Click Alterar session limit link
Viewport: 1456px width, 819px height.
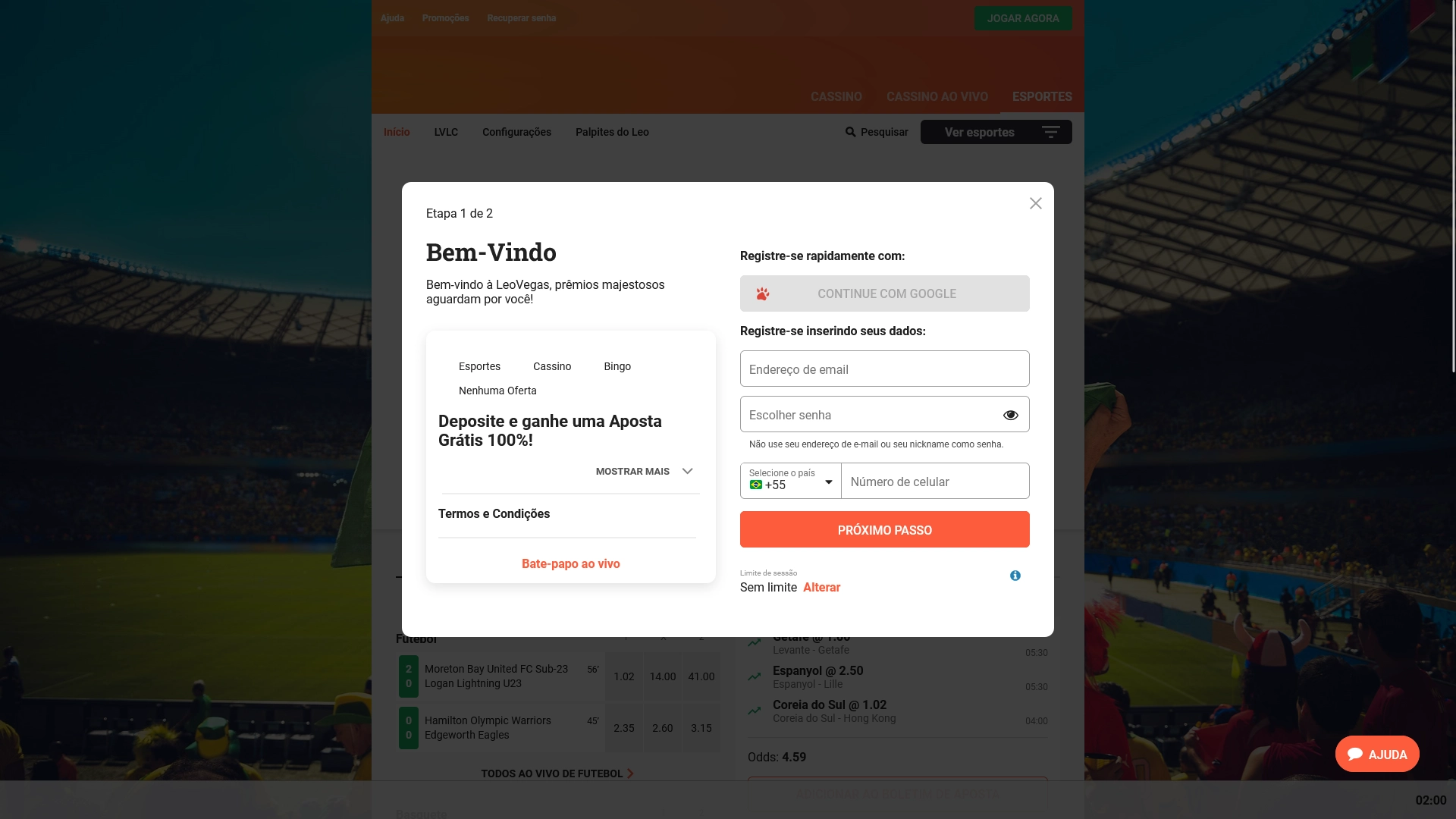click(821, 587)
